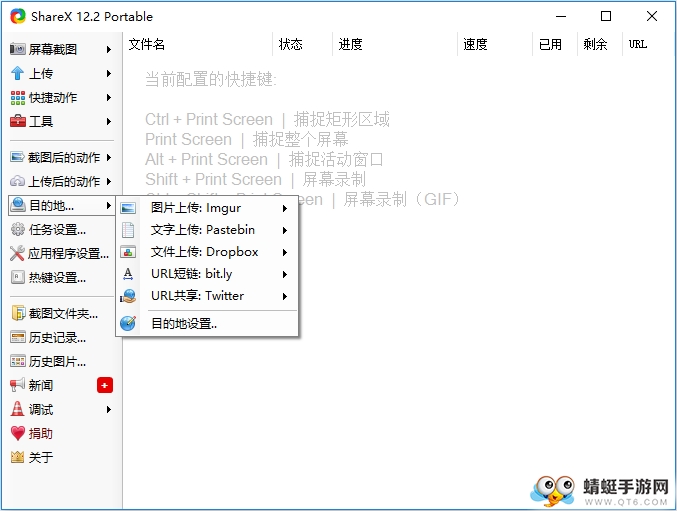Open 历史记录... in sidebar
Screen dimensions: 677x511
(61, 337)
